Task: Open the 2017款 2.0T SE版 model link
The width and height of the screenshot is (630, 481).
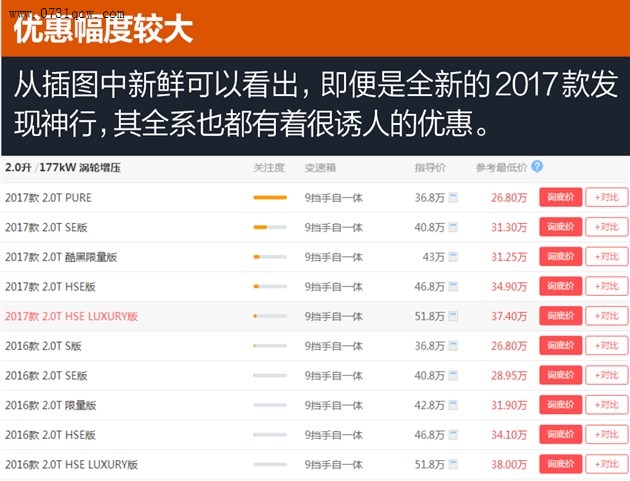Action: [x=46, y=227]
